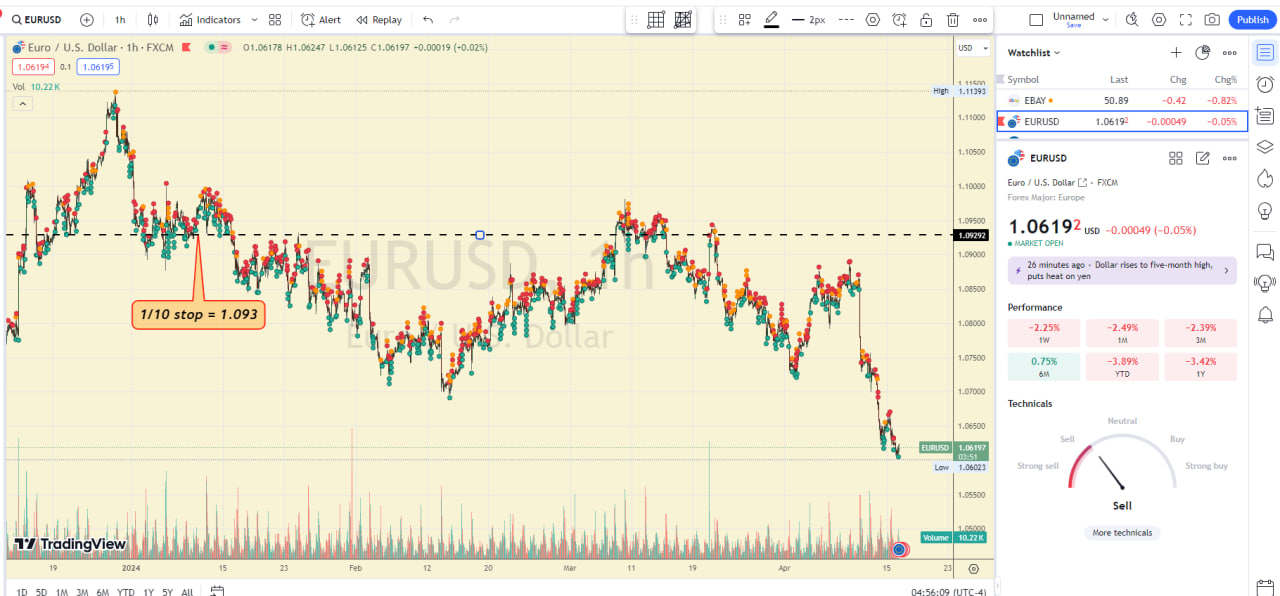Open the Dollar rises to five-month high news
This screenshot has width=1280, height=596.
[1122, 270]
